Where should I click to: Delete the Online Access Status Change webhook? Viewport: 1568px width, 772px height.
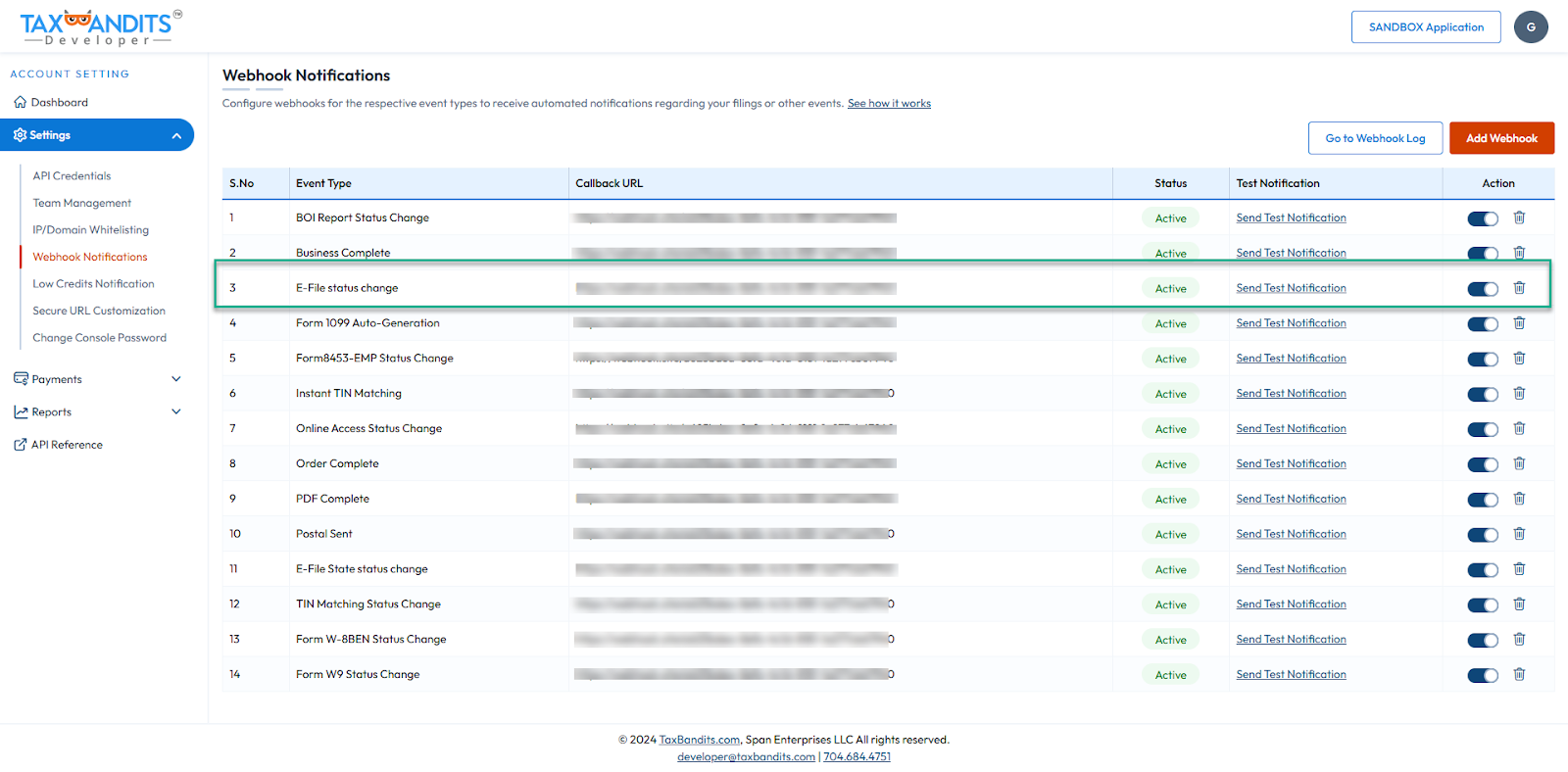pyautogui.click(x=1519, y=429)
